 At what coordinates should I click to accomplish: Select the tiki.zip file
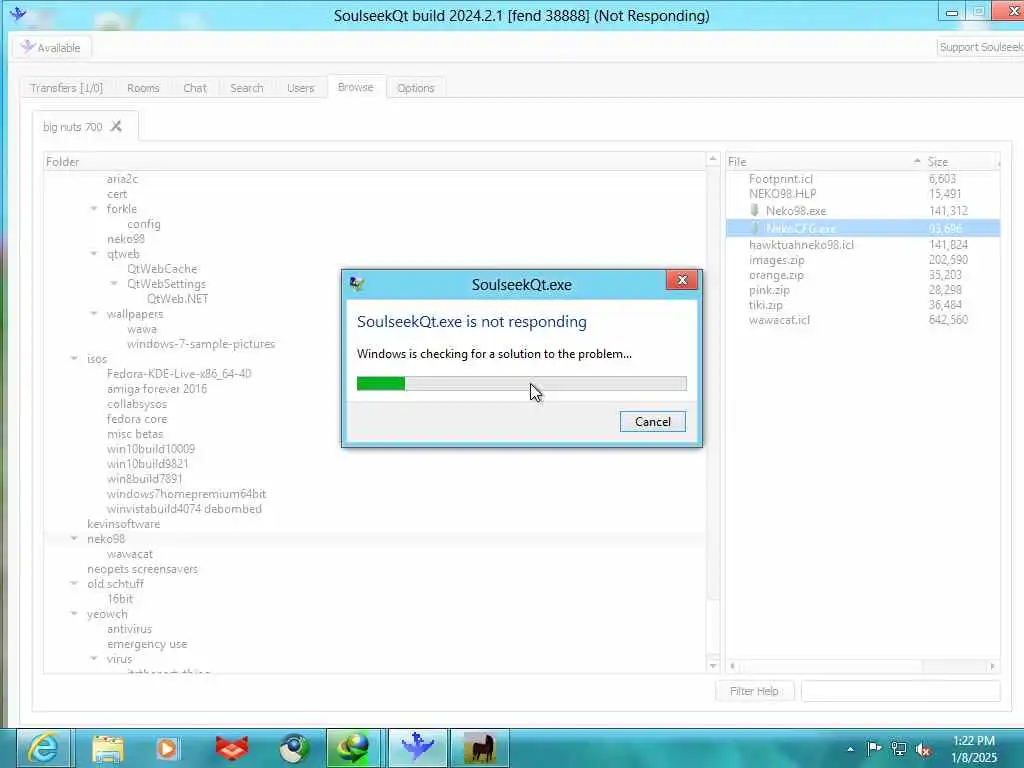(x=765, y=305)
